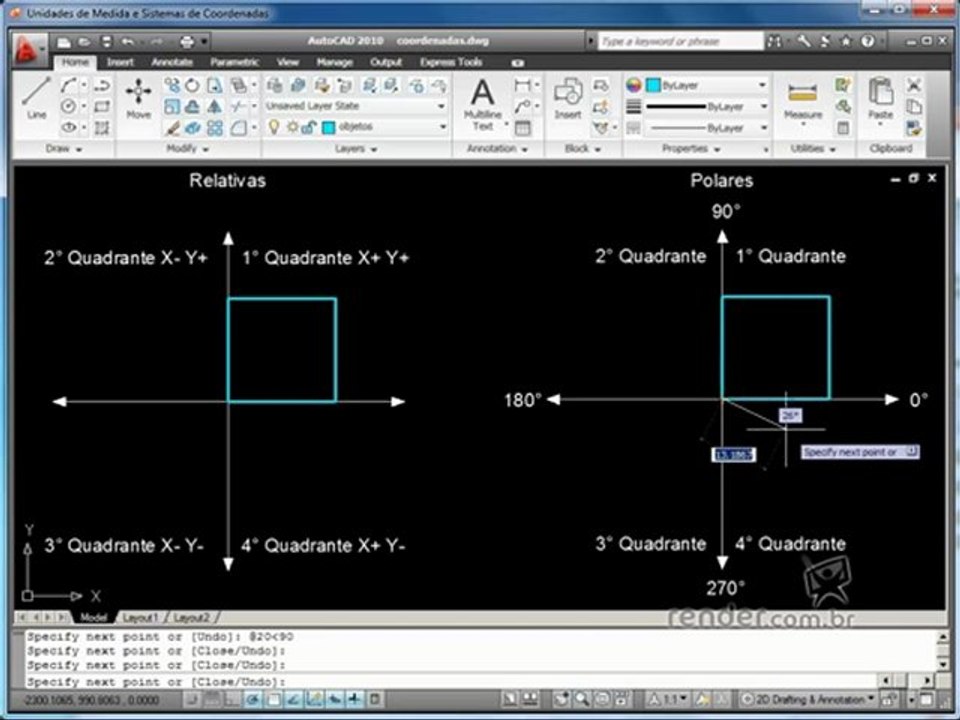Expand the Block panel
Image resolution: width=960 pixels, height=720 pixels.
coord(582,148)
